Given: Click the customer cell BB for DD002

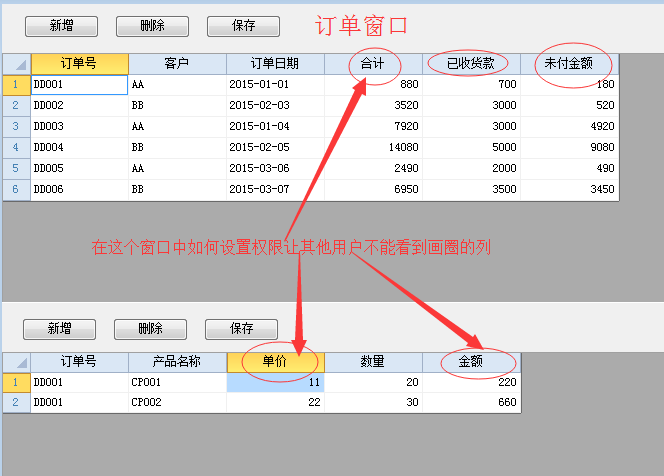Looking at the screenshot, I should click(177, 105).
